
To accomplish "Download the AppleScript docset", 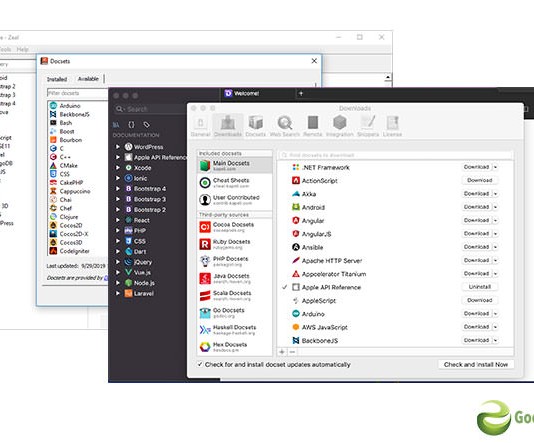I will point(480,300).
